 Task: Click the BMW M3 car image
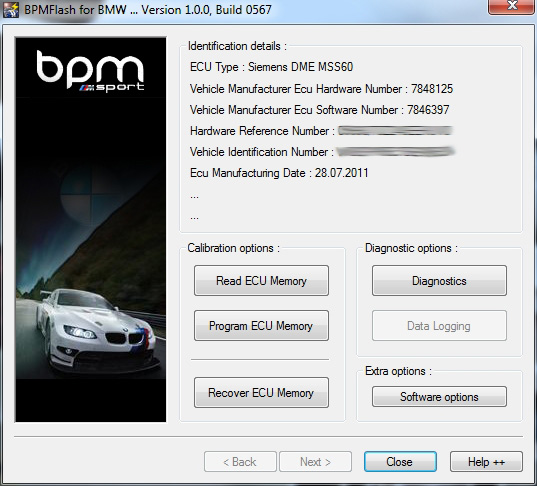[x=99, y=330]
